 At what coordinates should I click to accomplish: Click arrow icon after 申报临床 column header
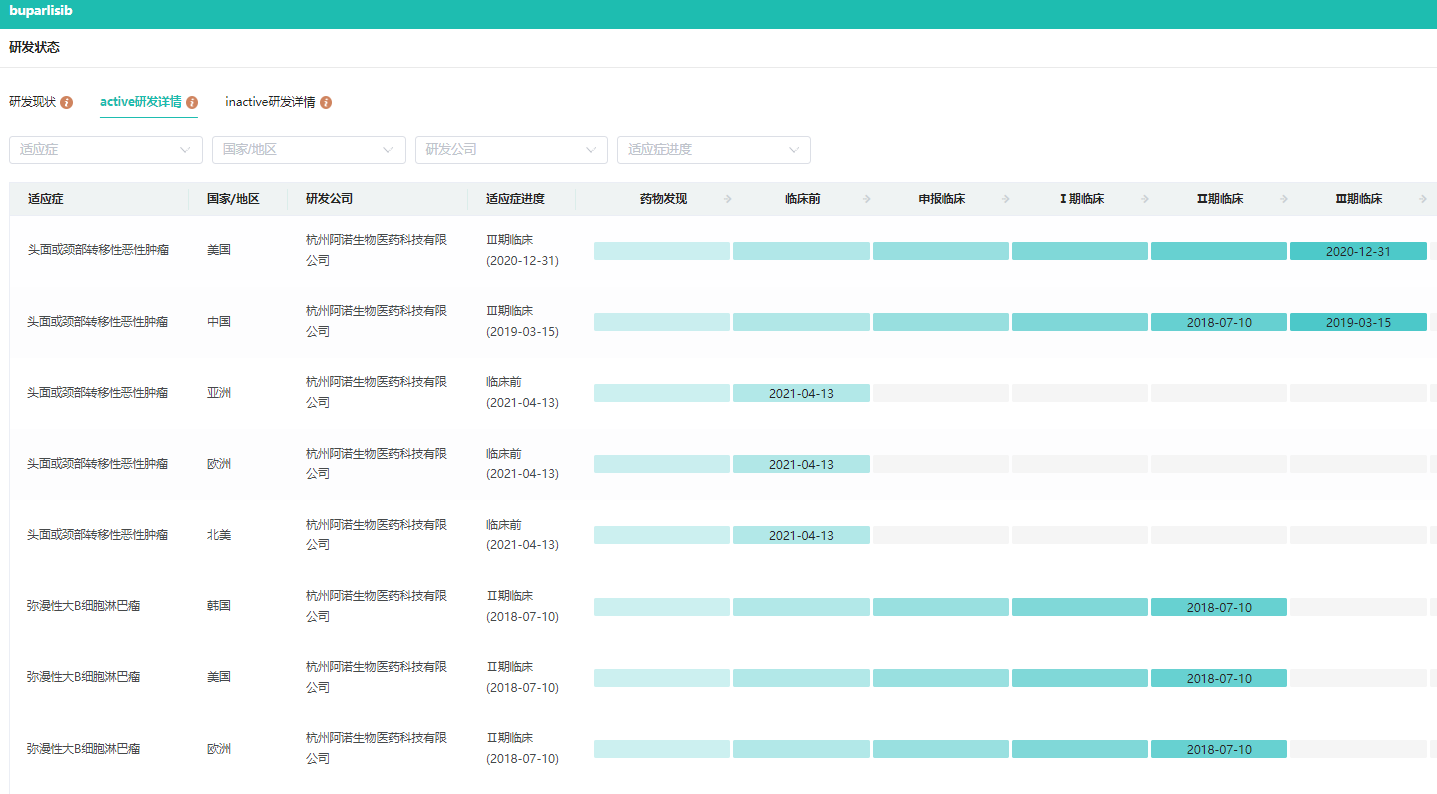[x=1005, y=199]
